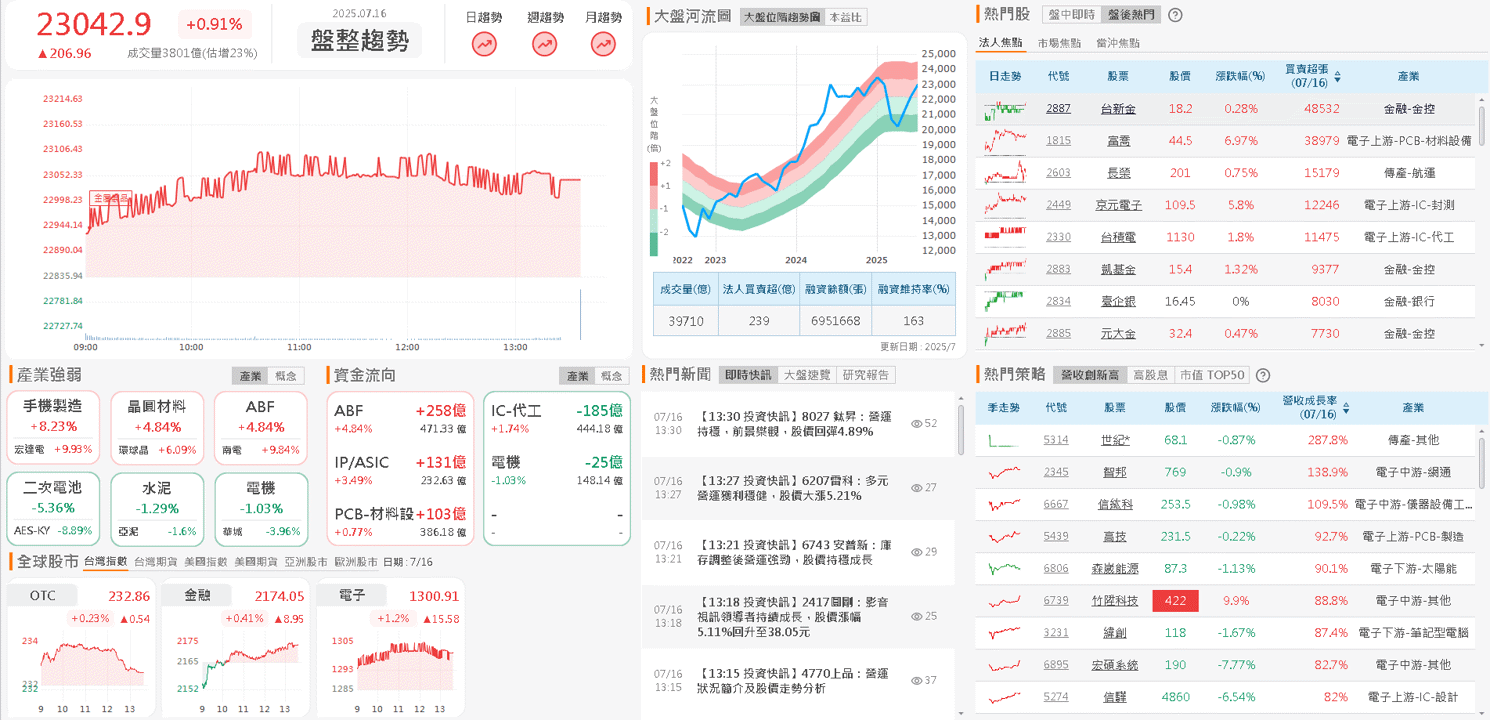Open stock code link 5274
This screenshot has height=720, width=1490.
[1056, 697]
